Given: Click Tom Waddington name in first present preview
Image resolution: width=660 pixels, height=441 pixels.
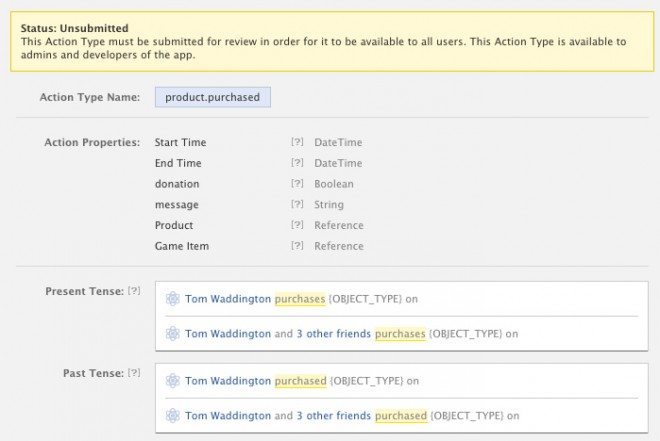Looking at the screenshot, I should click(228, 299).
